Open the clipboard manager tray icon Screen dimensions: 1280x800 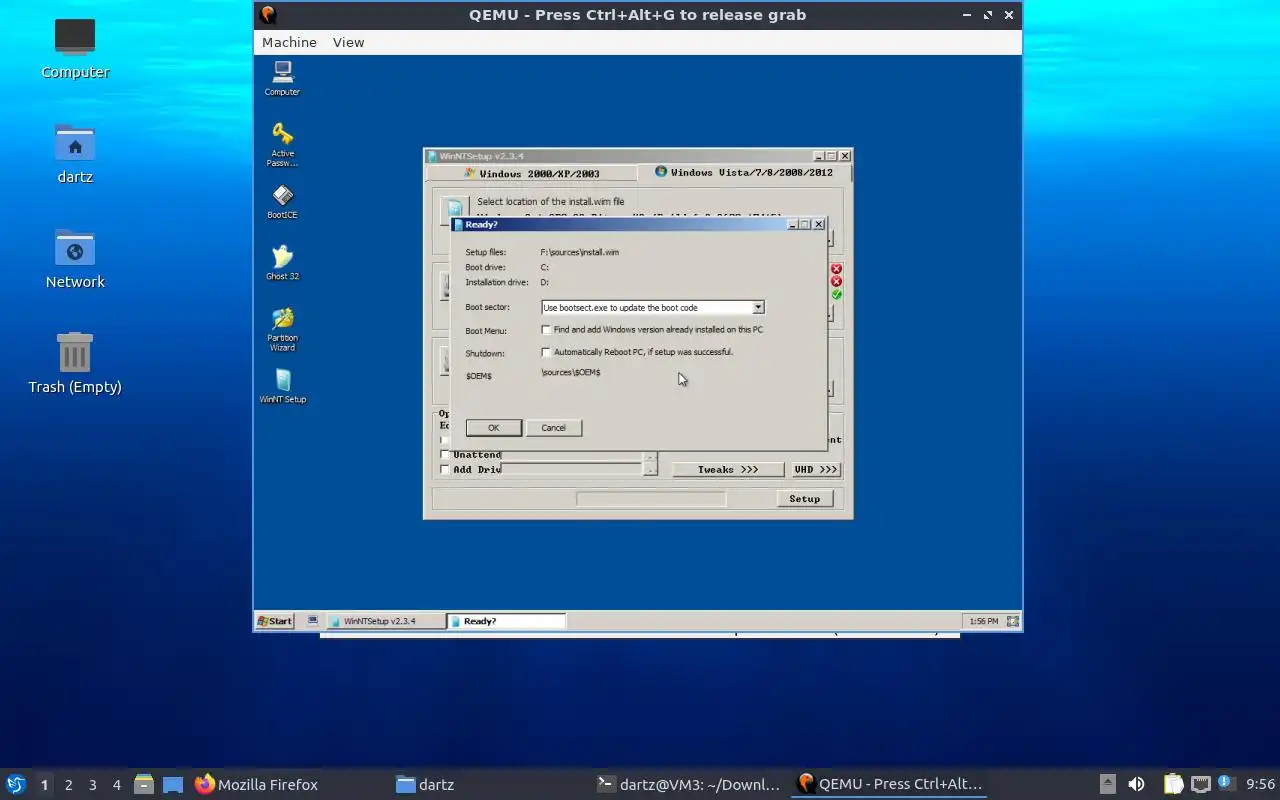click(x=1173, y=785)
